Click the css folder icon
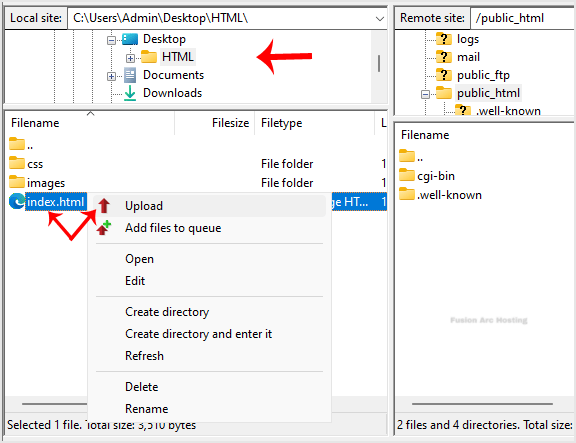This screenshot has height=443, width=576. (17, 163)
